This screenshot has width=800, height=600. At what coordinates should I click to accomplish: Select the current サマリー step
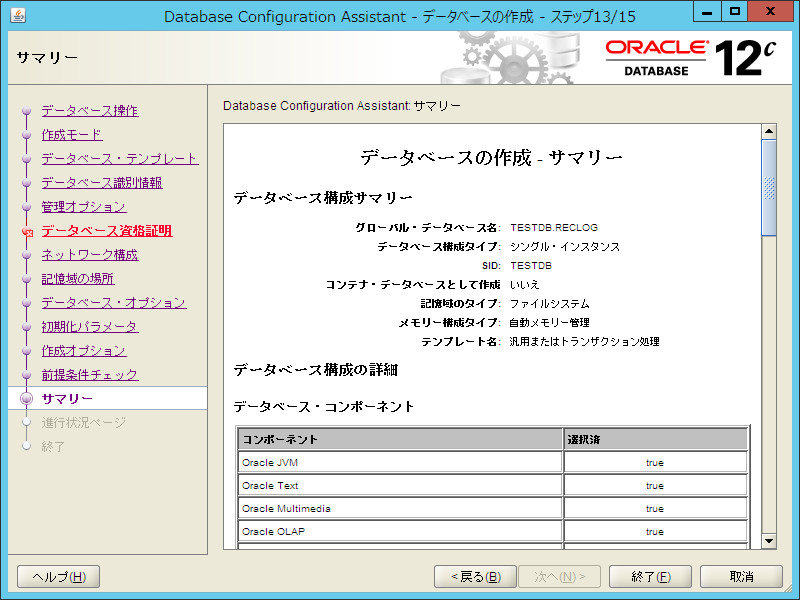click(x=67, y=398)
